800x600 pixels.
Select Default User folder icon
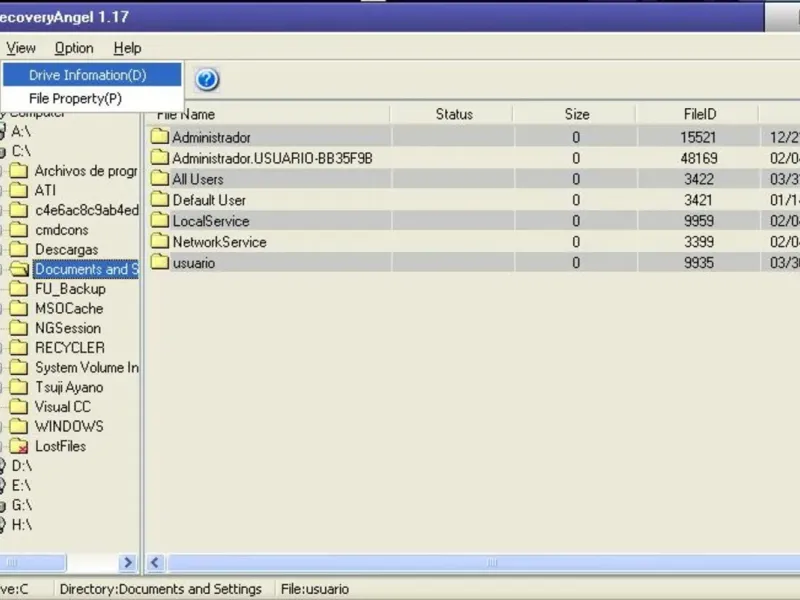(160, 199)
